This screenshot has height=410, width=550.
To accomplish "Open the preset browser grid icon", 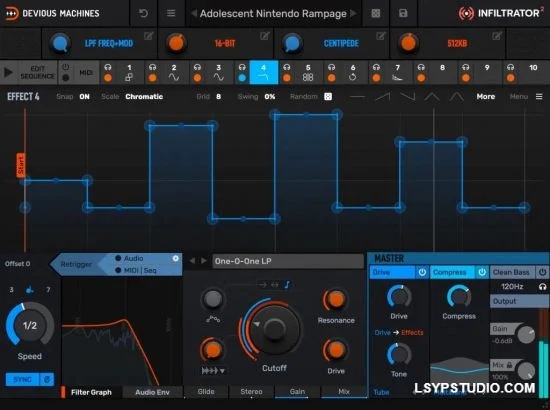I will coord(376,13).
